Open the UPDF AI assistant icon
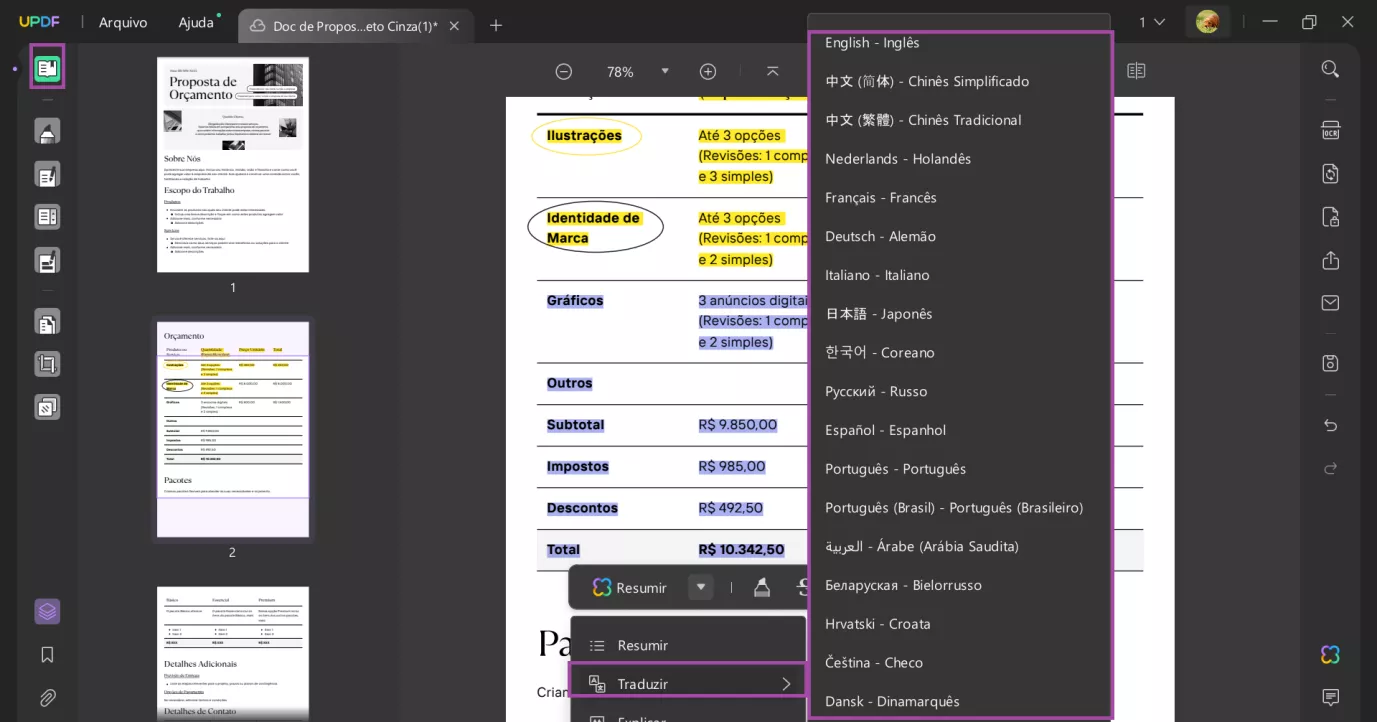Viewport: 1377px width, 722px height. [1330, 655]
